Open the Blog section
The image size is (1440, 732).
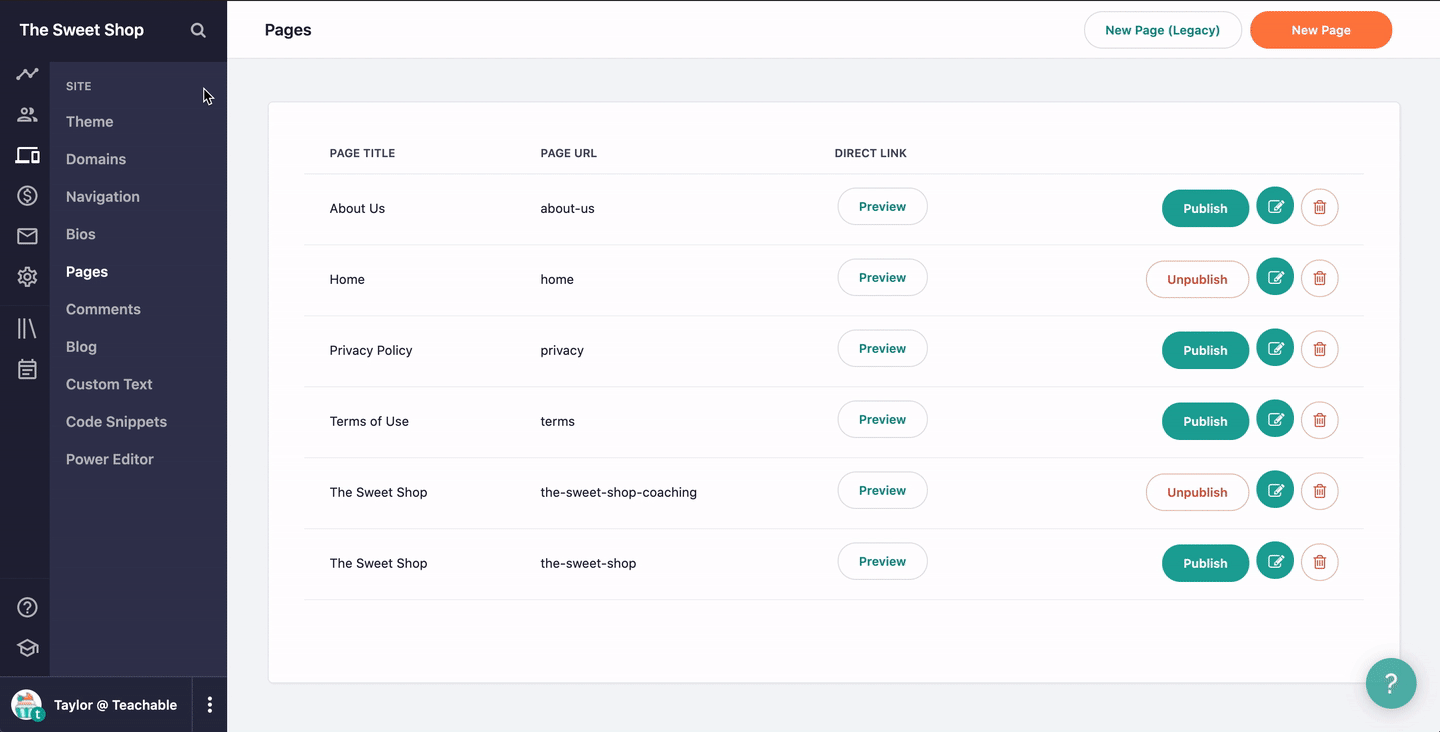[x=81, y=347]
